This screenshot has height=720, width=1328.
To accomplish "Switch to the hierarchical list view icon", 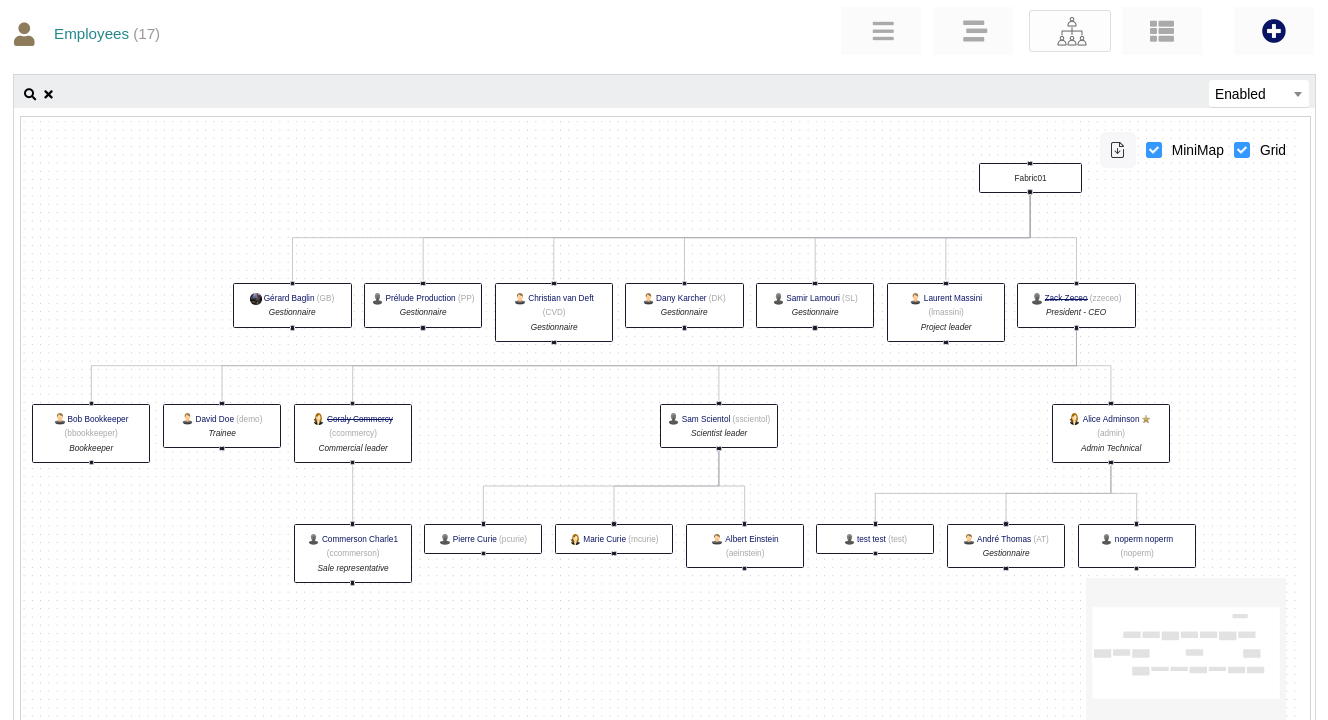I will tap(974, 31).
